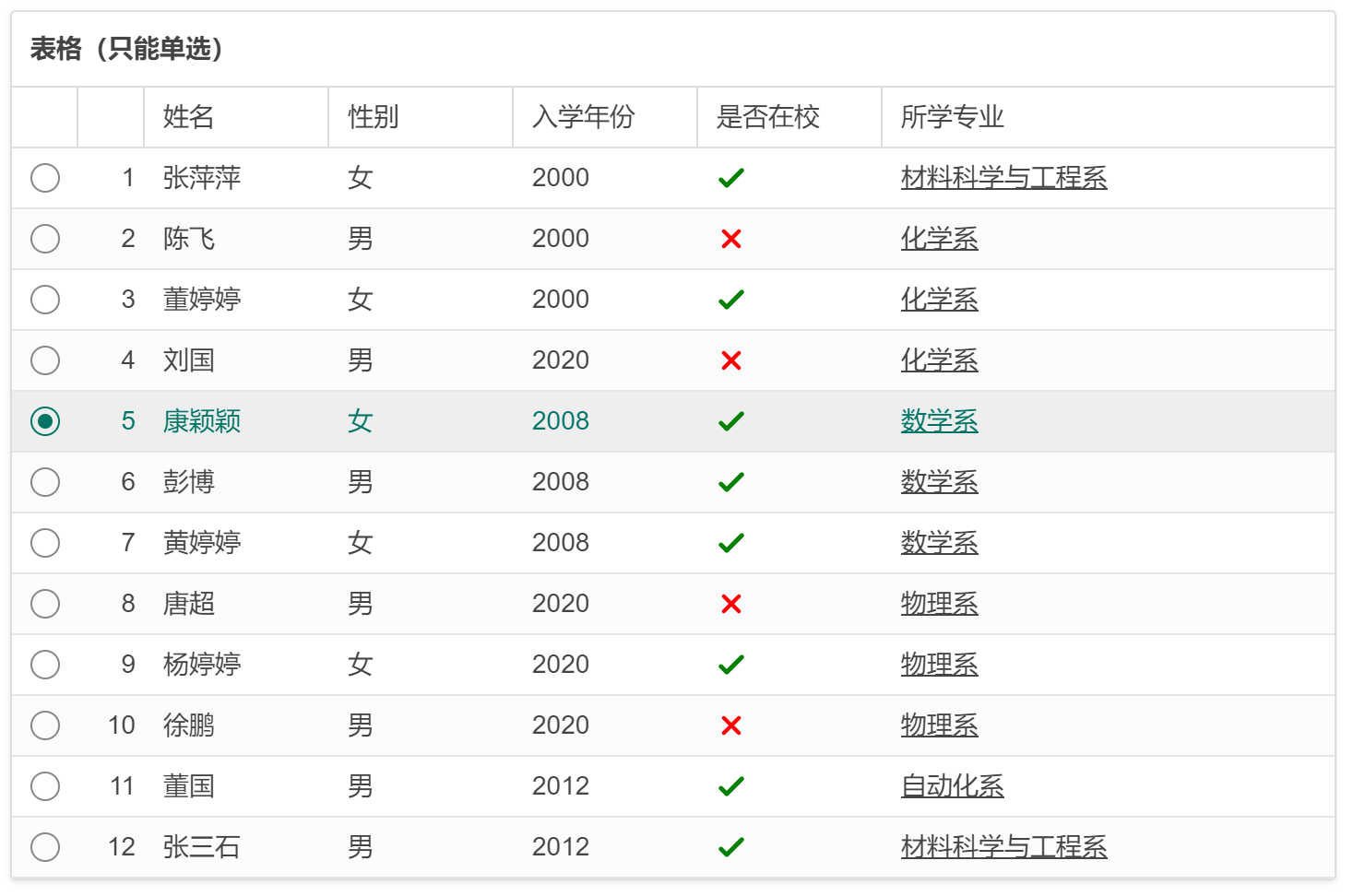Open 物理系 link in 杨婷婷 row

click(x=939, y=665)
